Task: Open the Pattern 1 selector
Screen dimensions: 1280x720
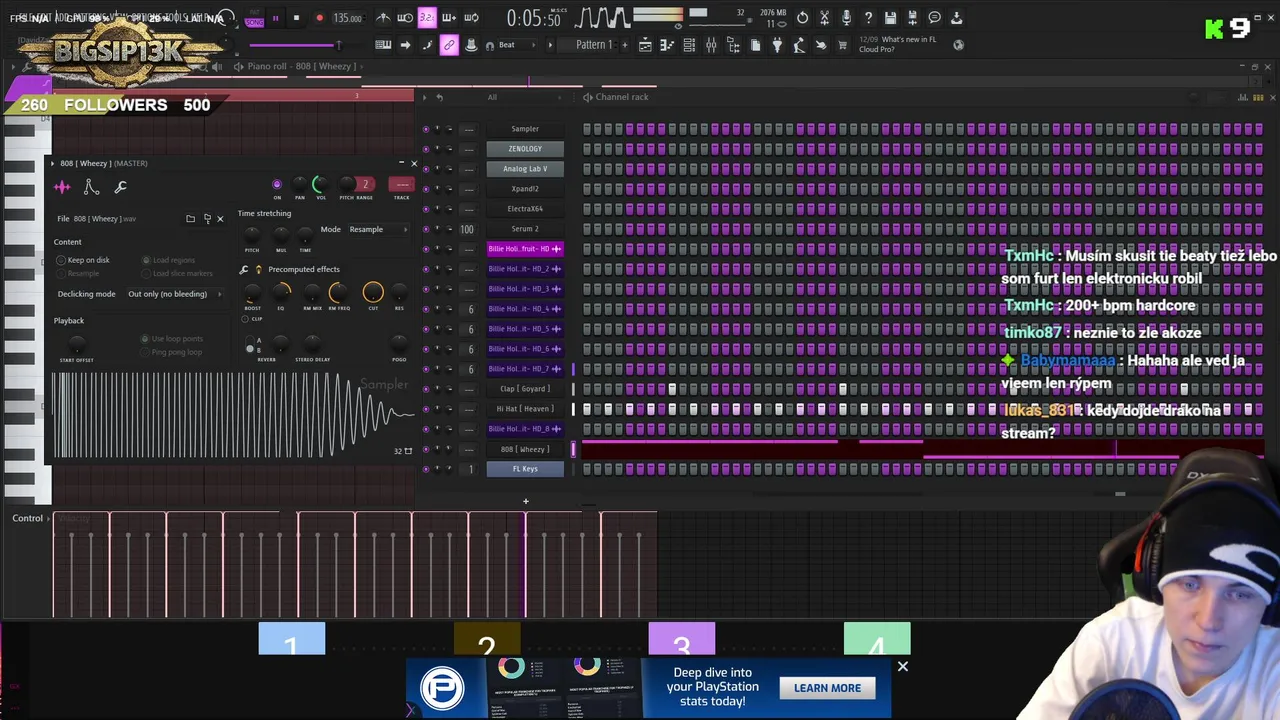Action: click(x=594, y=45)
